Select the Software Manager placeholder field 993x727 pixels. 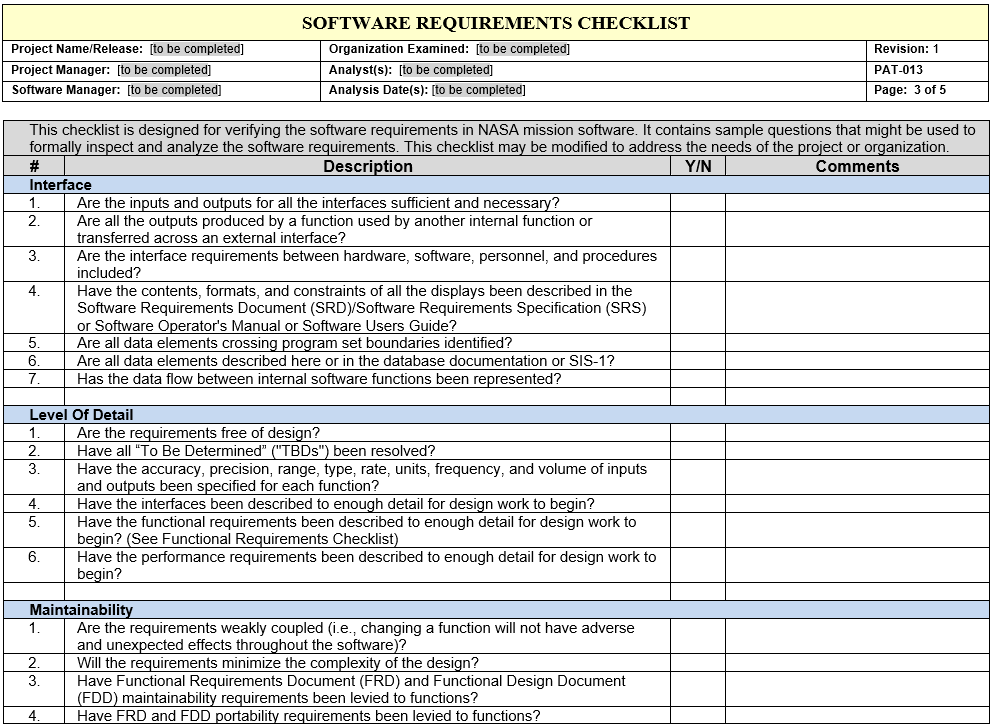(x=175, y=90)
